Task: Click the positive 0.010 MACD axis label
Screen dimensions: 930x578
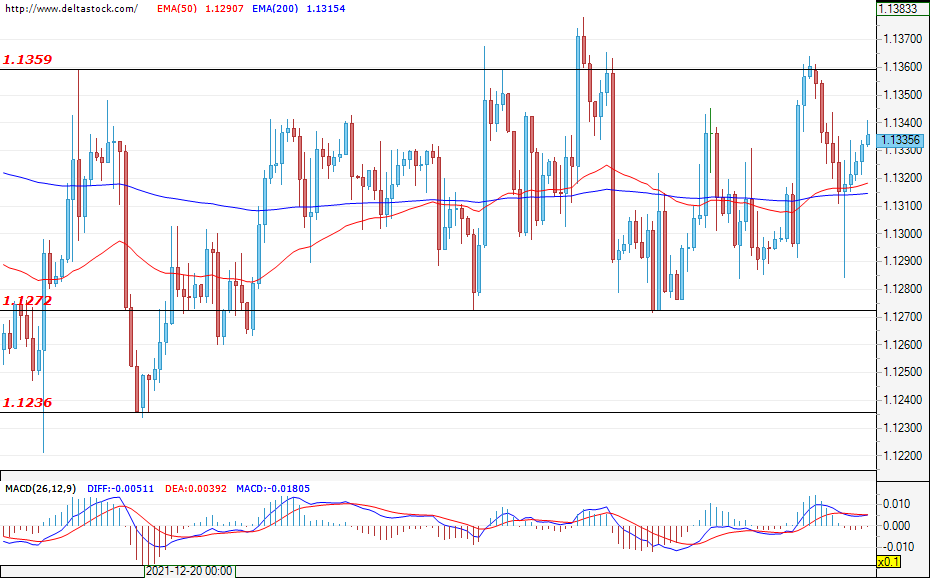Action: [x=898, y=504]
